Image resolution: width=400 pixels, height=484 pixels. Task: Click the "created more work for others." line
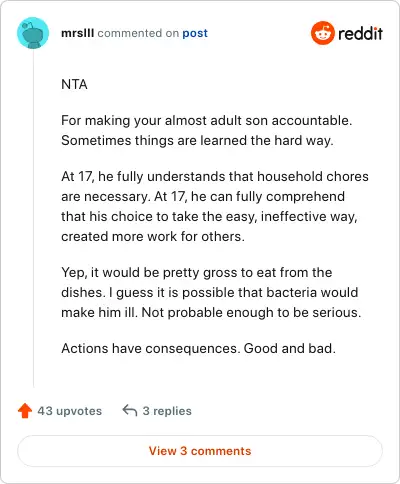(153, 236)
